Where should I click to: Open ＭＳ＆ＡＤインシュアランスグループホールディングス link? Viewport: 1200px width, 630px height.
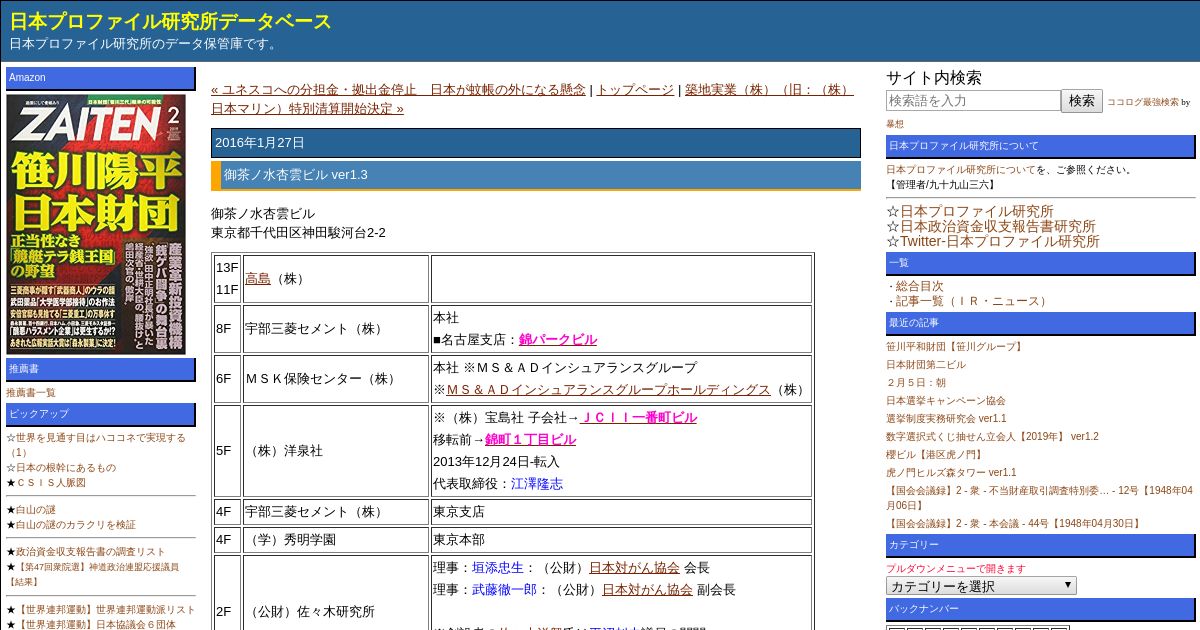coord(608,389)
